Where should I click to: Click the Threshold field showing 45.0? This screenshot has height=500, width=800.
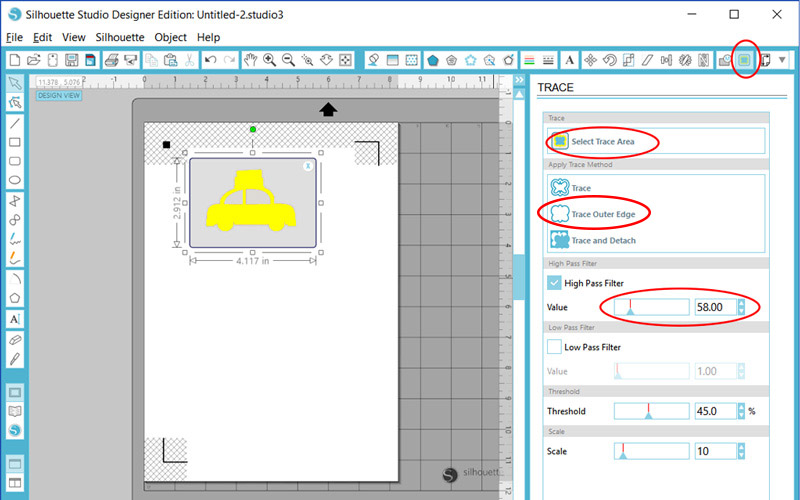coord(715,411)
